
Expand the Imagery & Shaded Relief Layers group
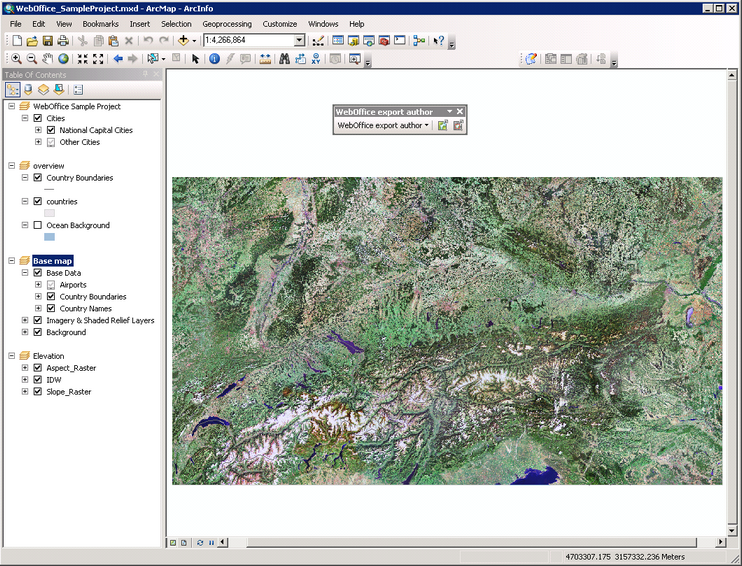[25, 321]
